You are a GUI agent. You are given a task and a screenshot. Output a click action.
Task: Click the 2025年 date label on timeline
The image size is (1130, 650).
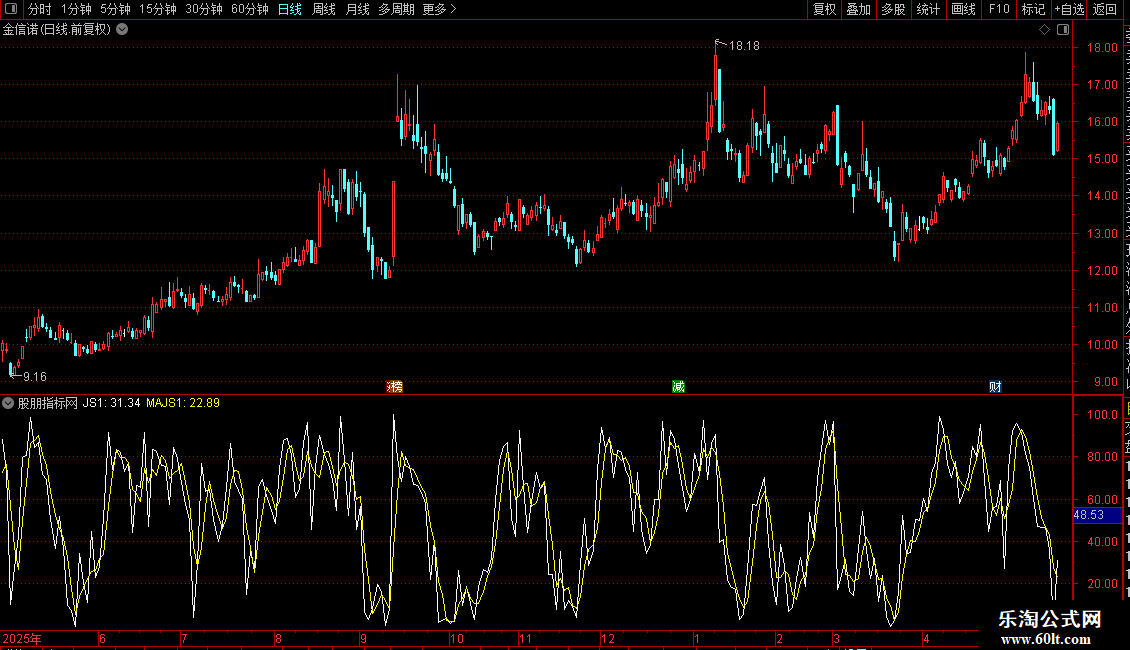coord(22,638)
